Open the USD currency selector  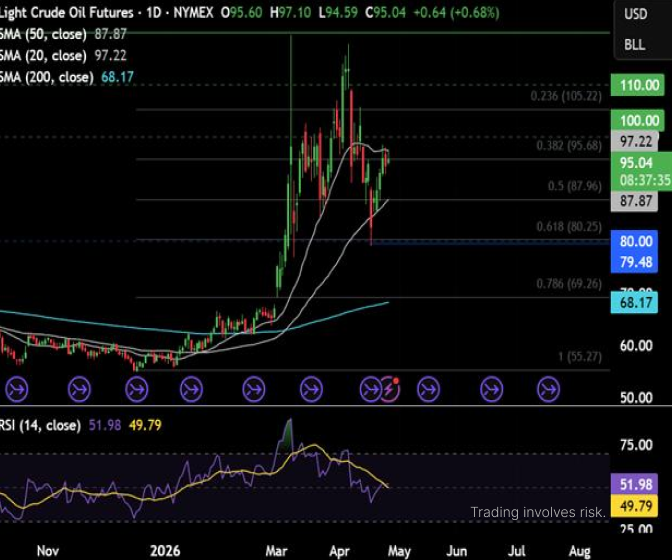pos(636,14)
